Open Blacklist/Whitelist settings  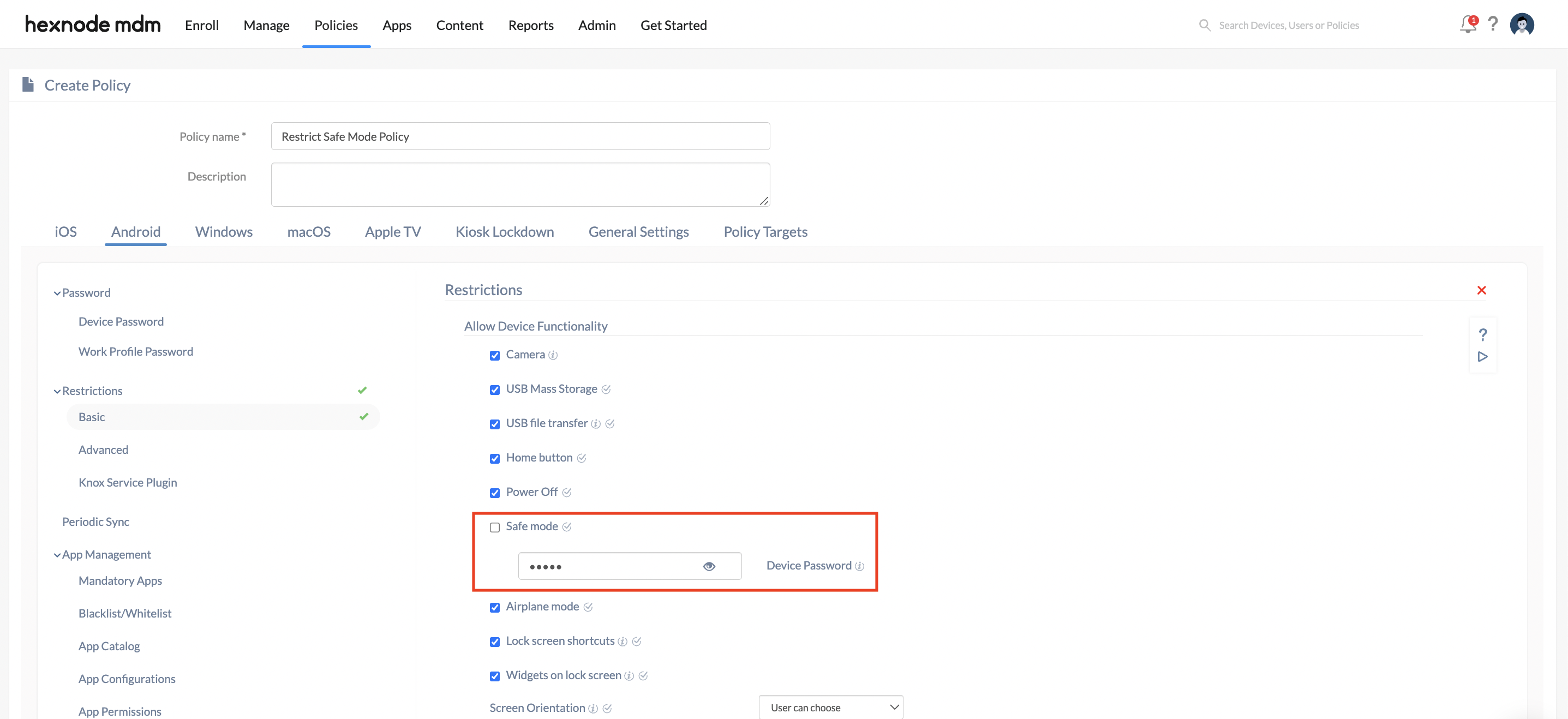tap(125, 614)
